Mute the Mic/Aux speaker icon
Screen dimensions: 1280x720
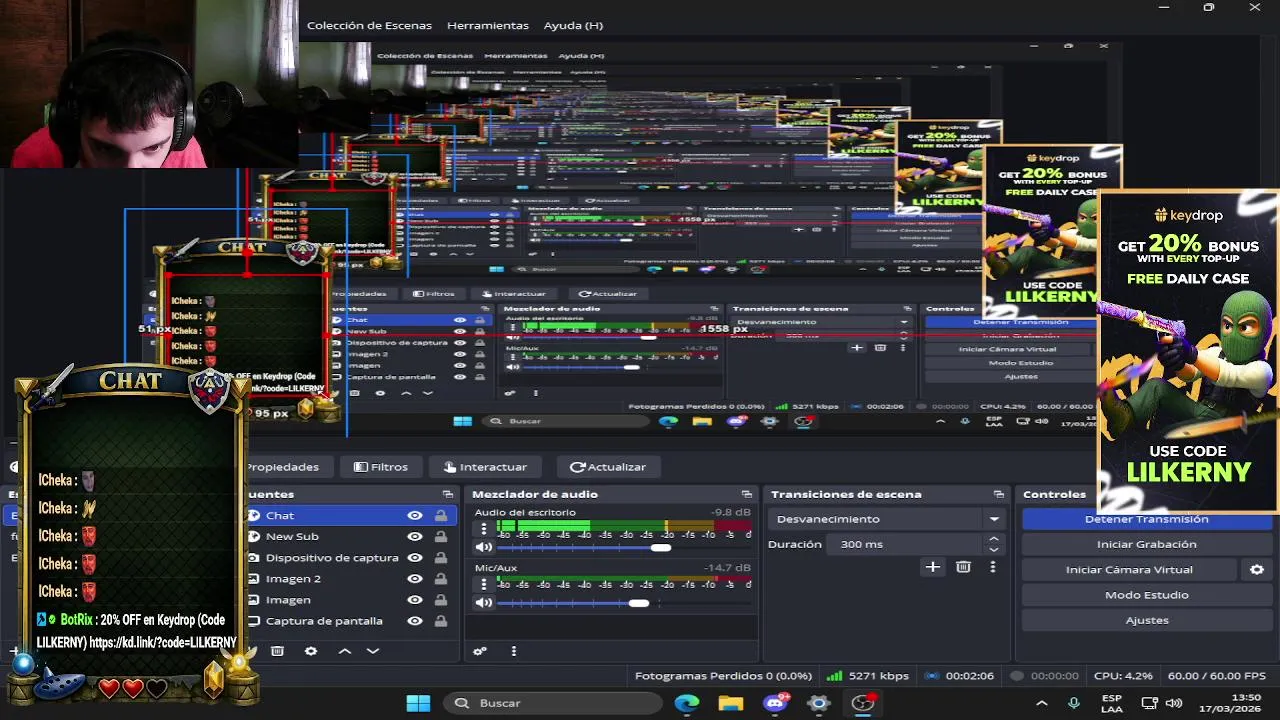484,603
